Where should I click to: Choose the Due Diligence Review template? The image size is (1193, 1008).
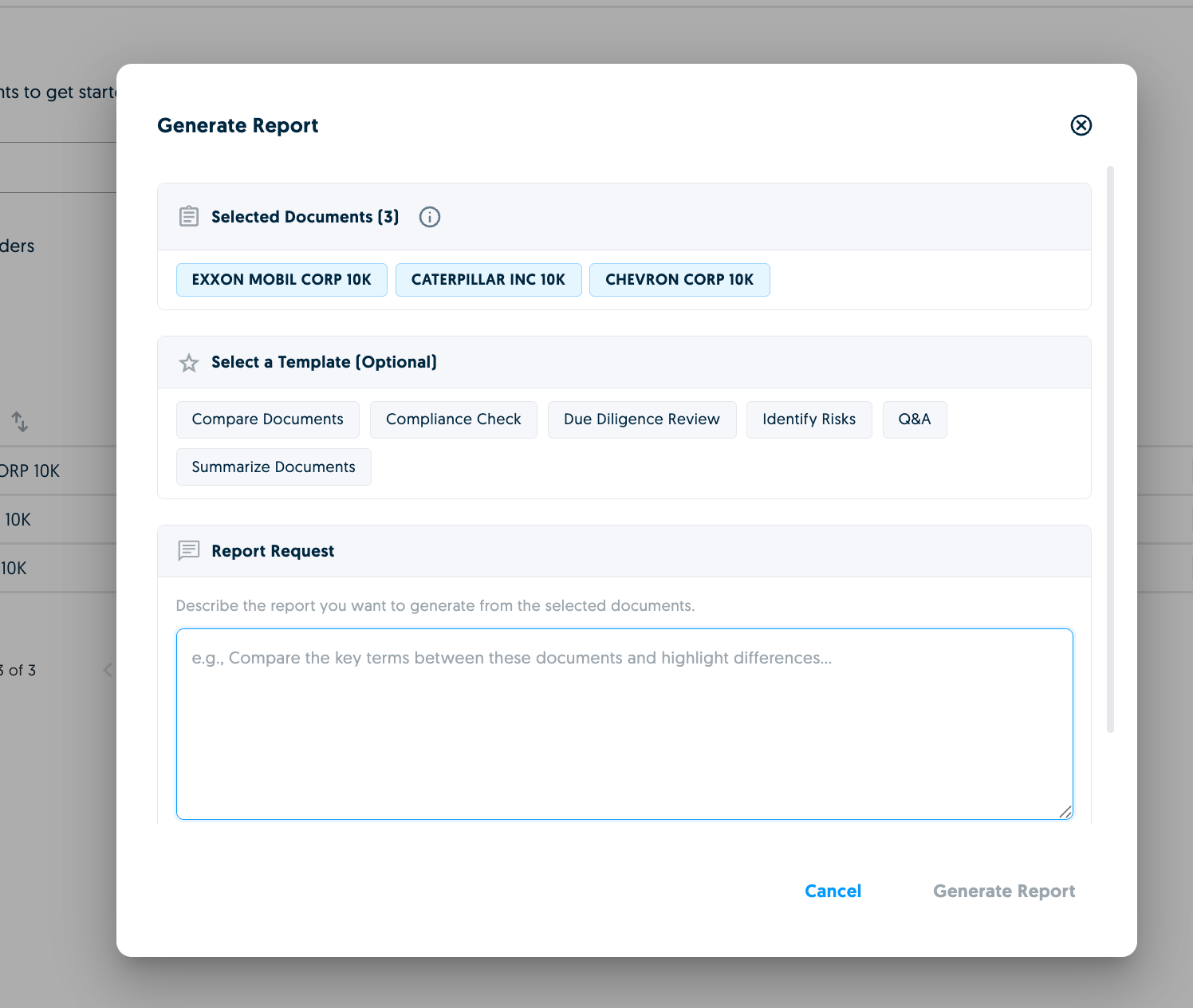[642, 419]
